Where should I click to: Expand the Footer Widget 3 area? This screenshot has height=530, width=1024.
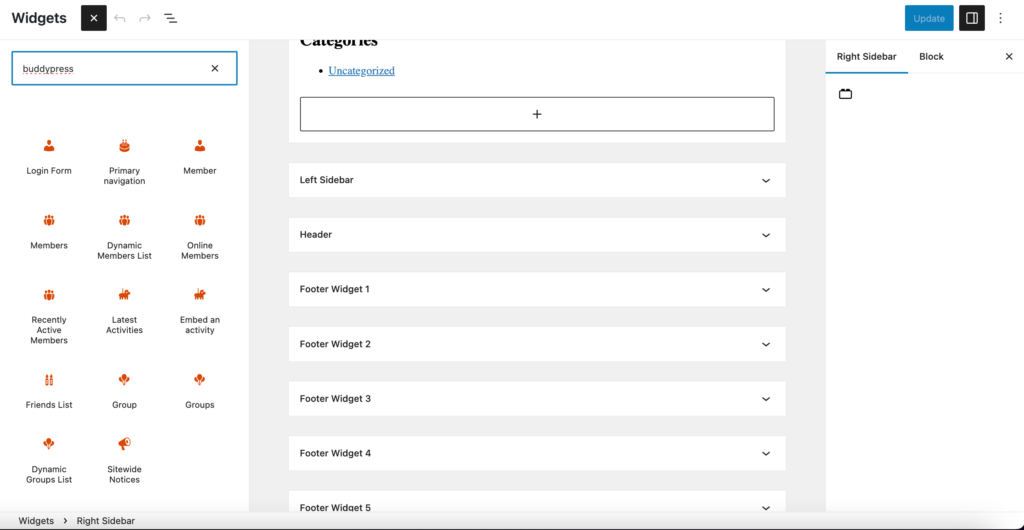[x=537, y=399]
